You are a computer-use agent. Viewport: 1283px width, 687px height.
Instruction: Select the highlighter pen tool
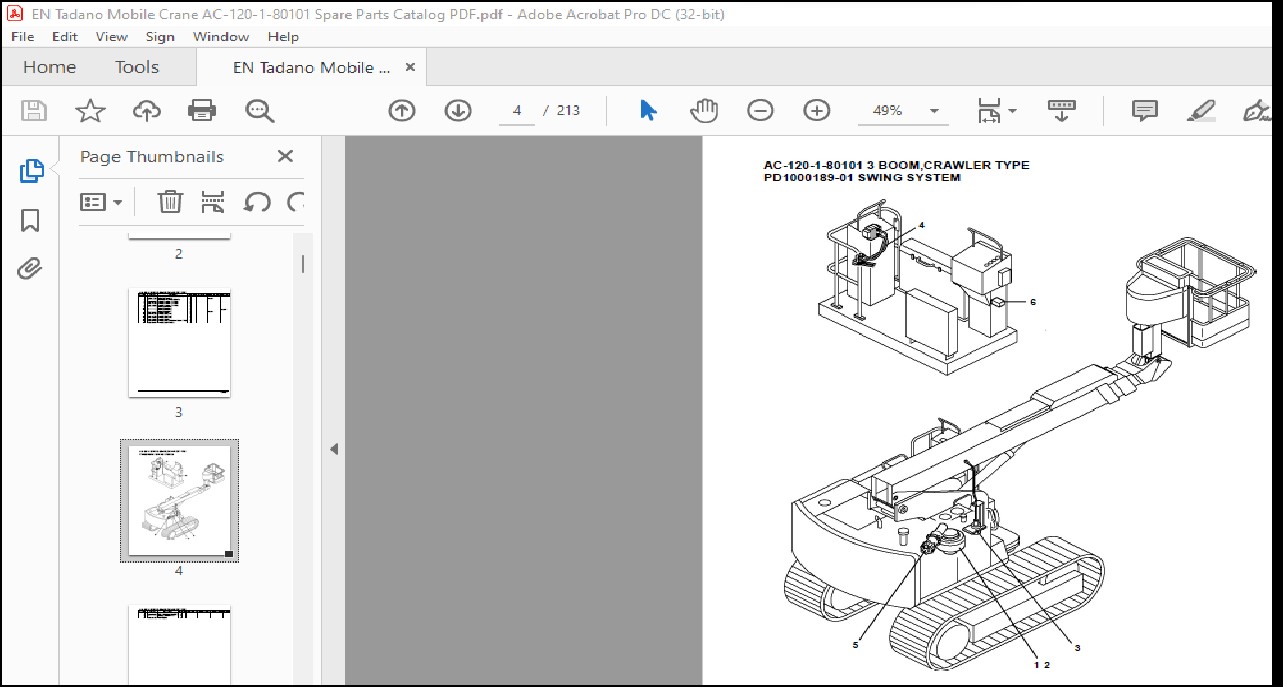pyautogui.click(x=1203, y=110)
